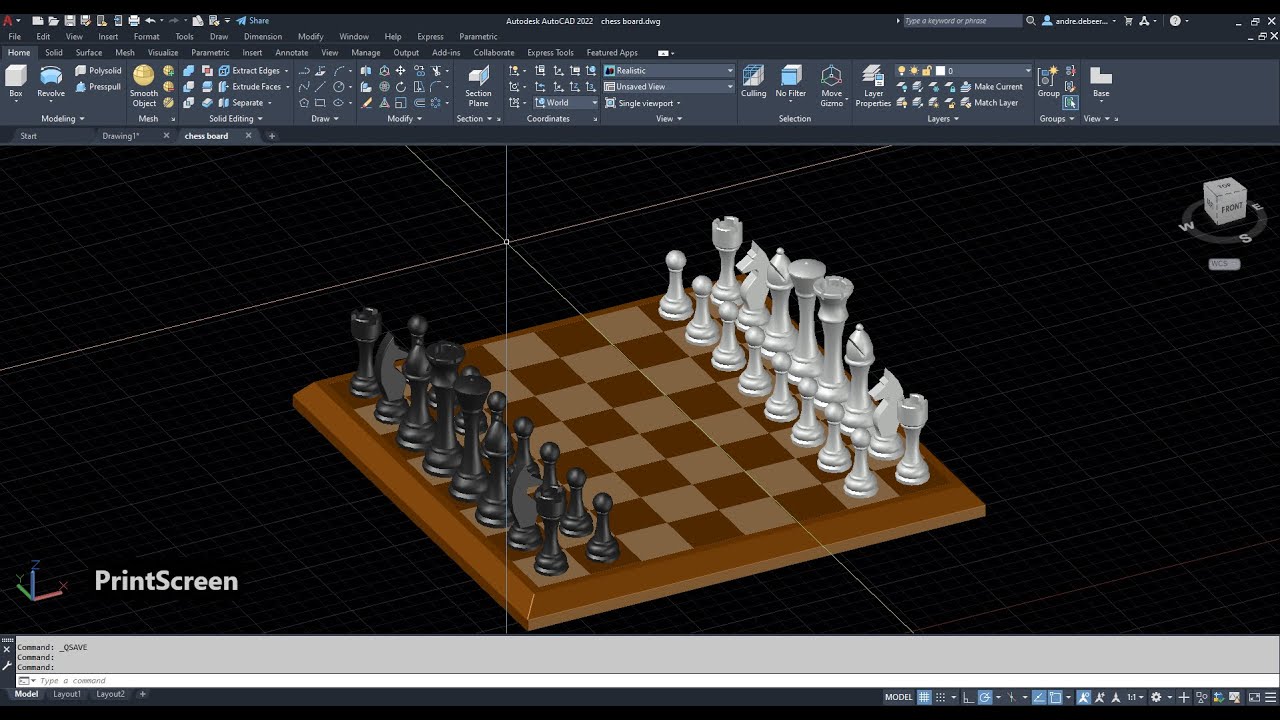Click the Make Current button
This screenshot has height=720, width=1280.
click(x=991, y=87)
